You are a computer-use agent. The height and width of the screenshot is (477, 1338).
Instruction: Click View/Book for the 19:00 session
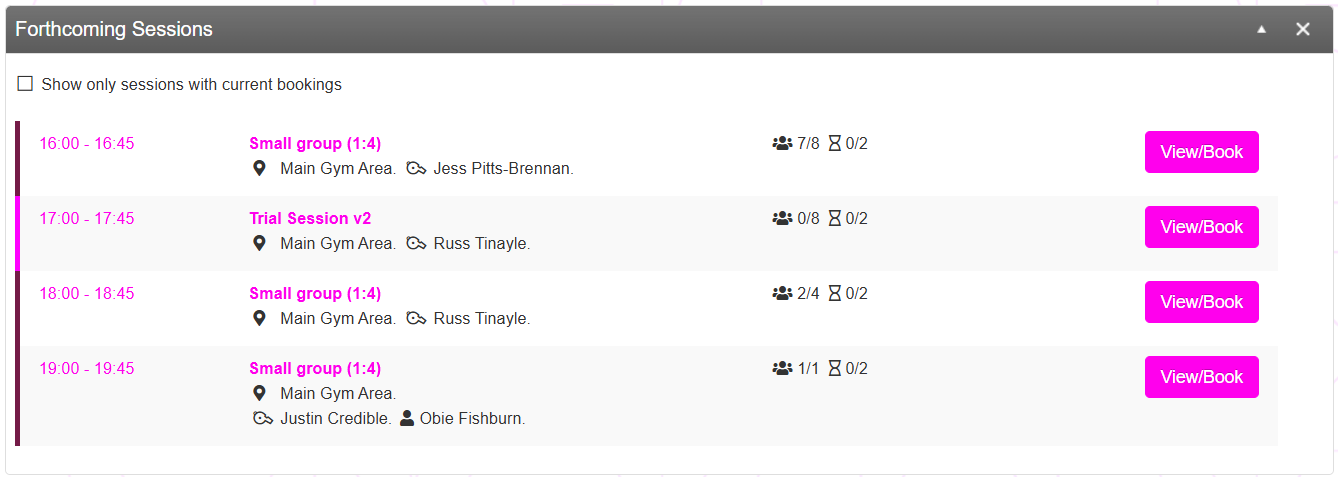[x=1201, y=377]
